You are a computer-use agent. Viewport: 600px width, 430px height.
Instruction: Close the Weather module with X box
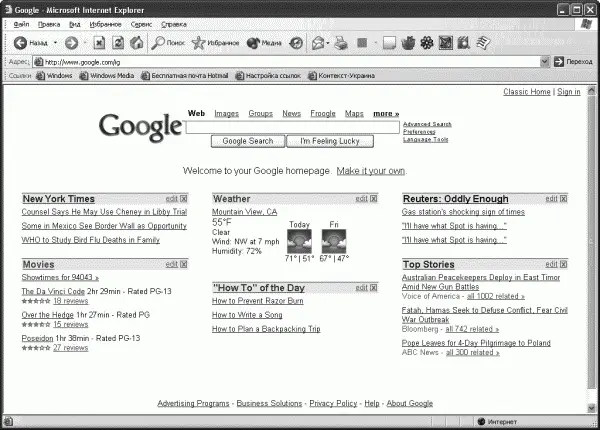(x=374, y=199)
